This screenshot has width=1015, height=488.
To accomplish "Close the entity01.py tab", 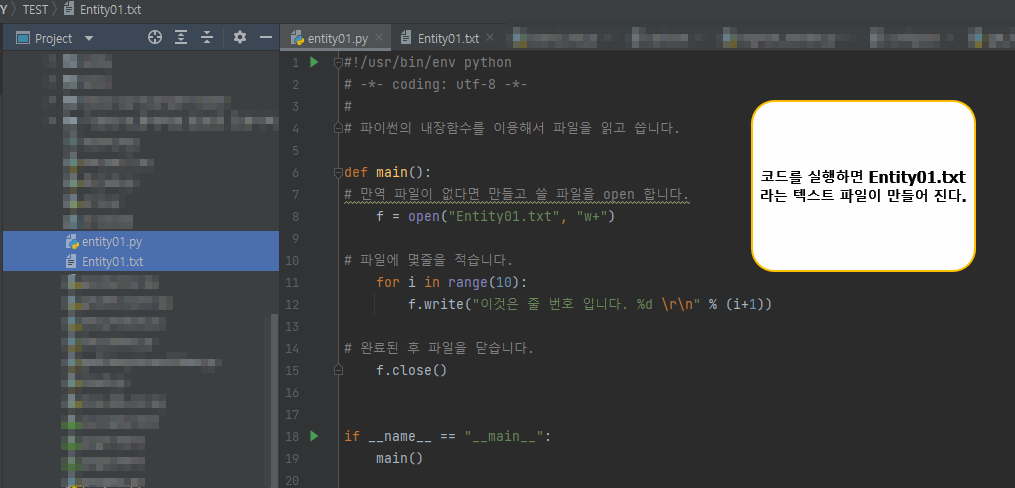I will point(379,38).
